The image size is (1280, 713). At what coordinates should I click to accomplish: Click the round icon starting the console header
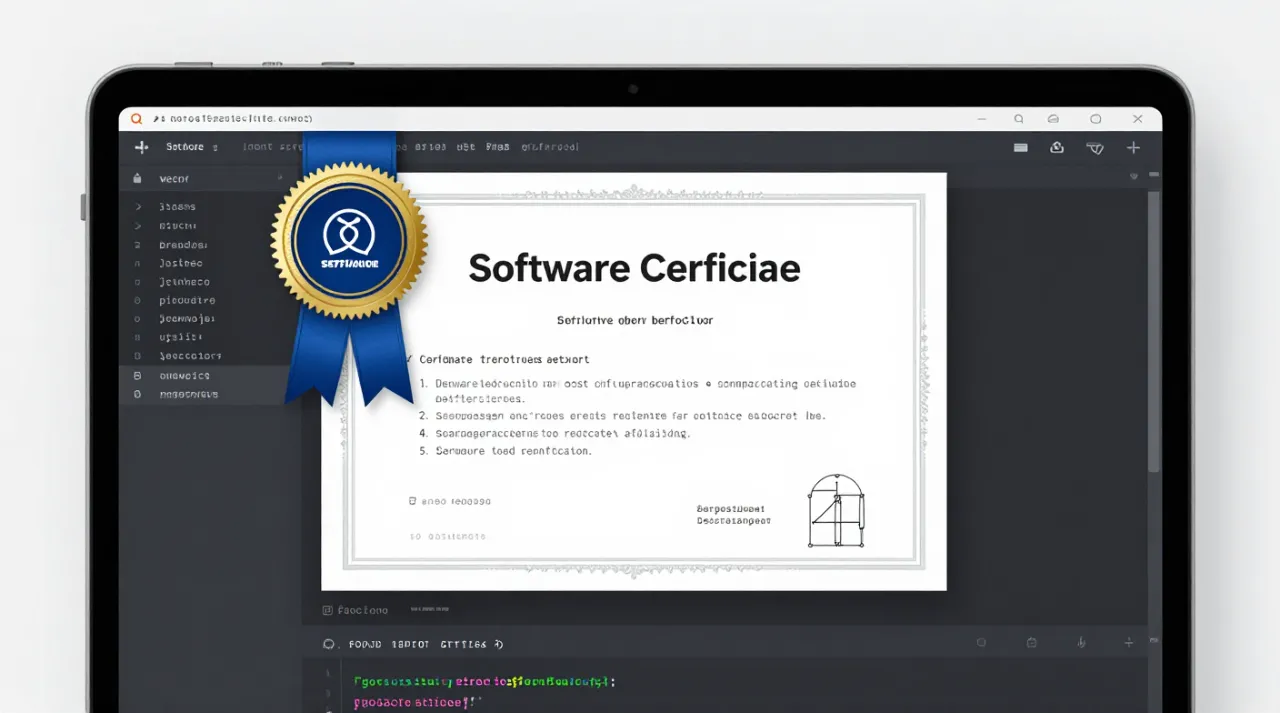coord(329,644)
